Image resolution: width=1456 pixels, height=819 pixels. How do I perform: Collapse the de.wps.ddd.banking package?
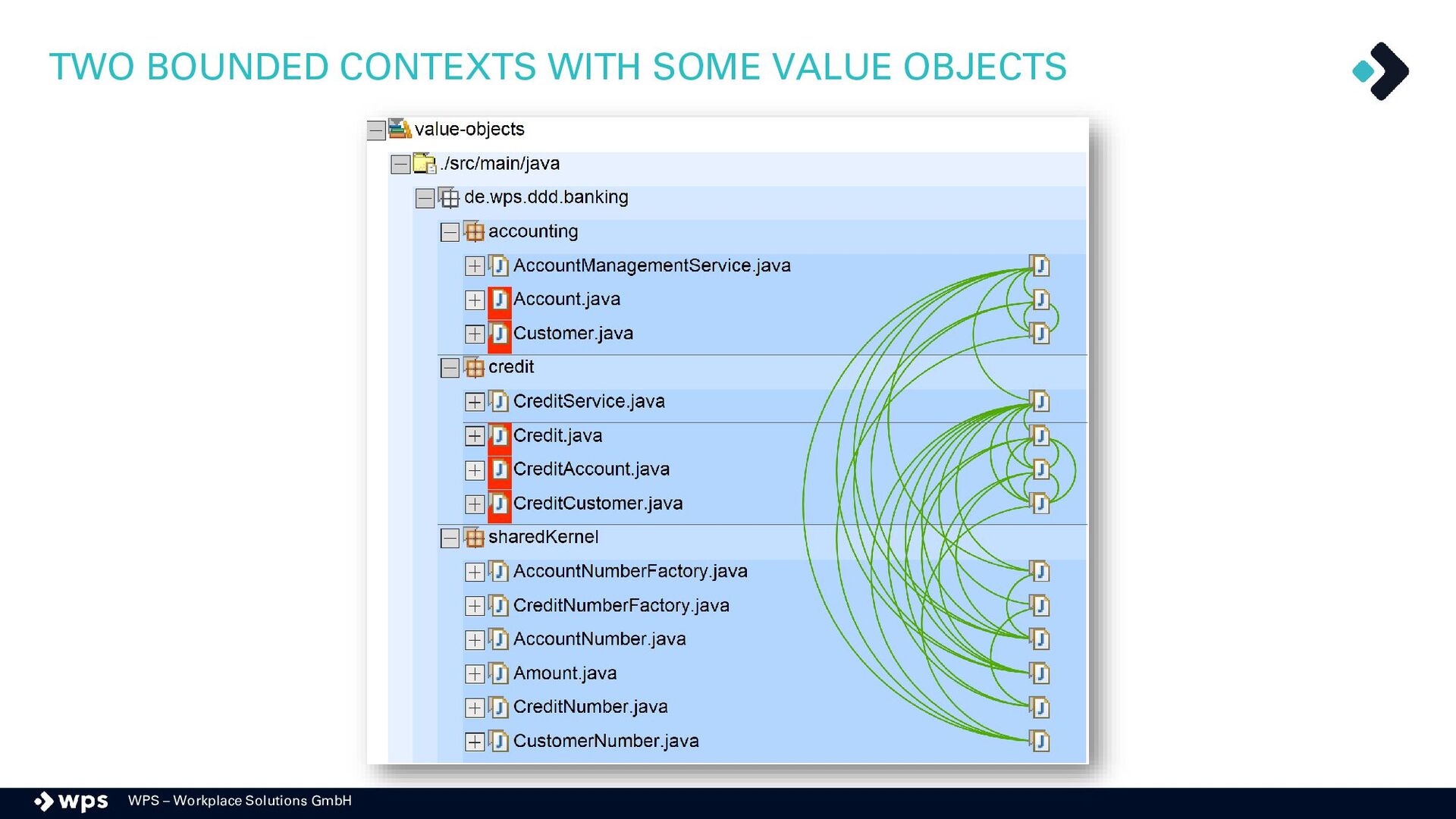pyautogui.click(x=425, y=199)
